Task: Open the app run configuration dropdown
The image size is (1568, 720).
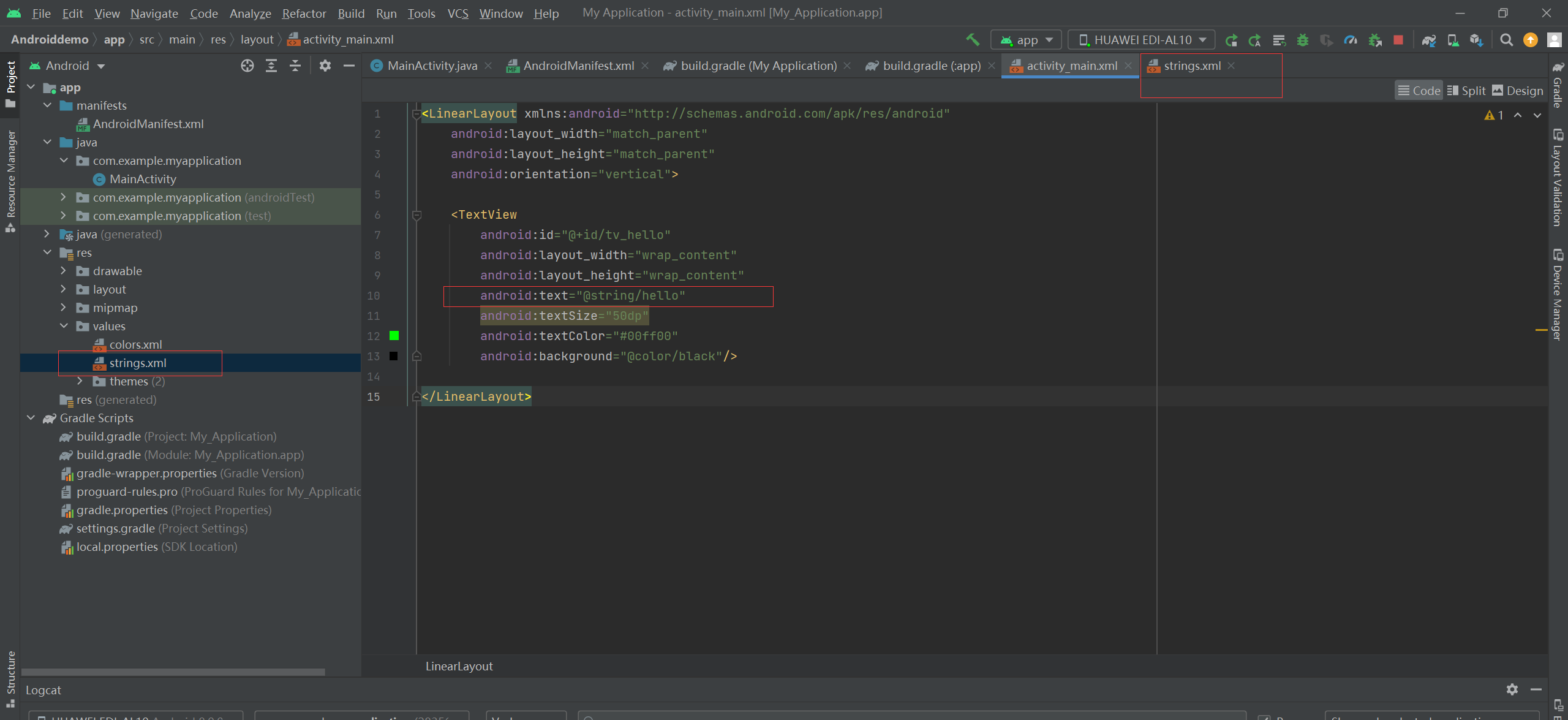Action: pyautogui.click(x=1026, y=40)
